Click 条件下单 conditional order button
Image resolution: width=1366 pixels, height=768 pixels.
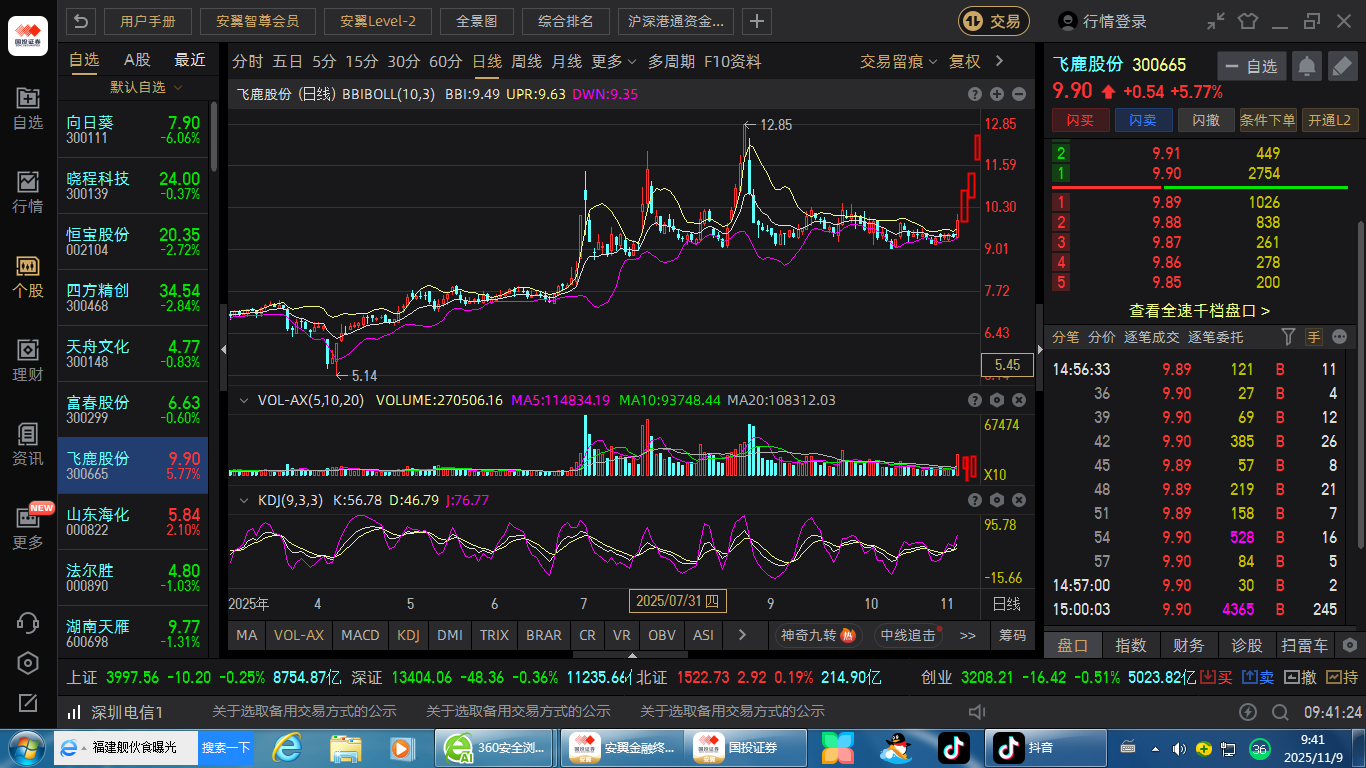1268,120
